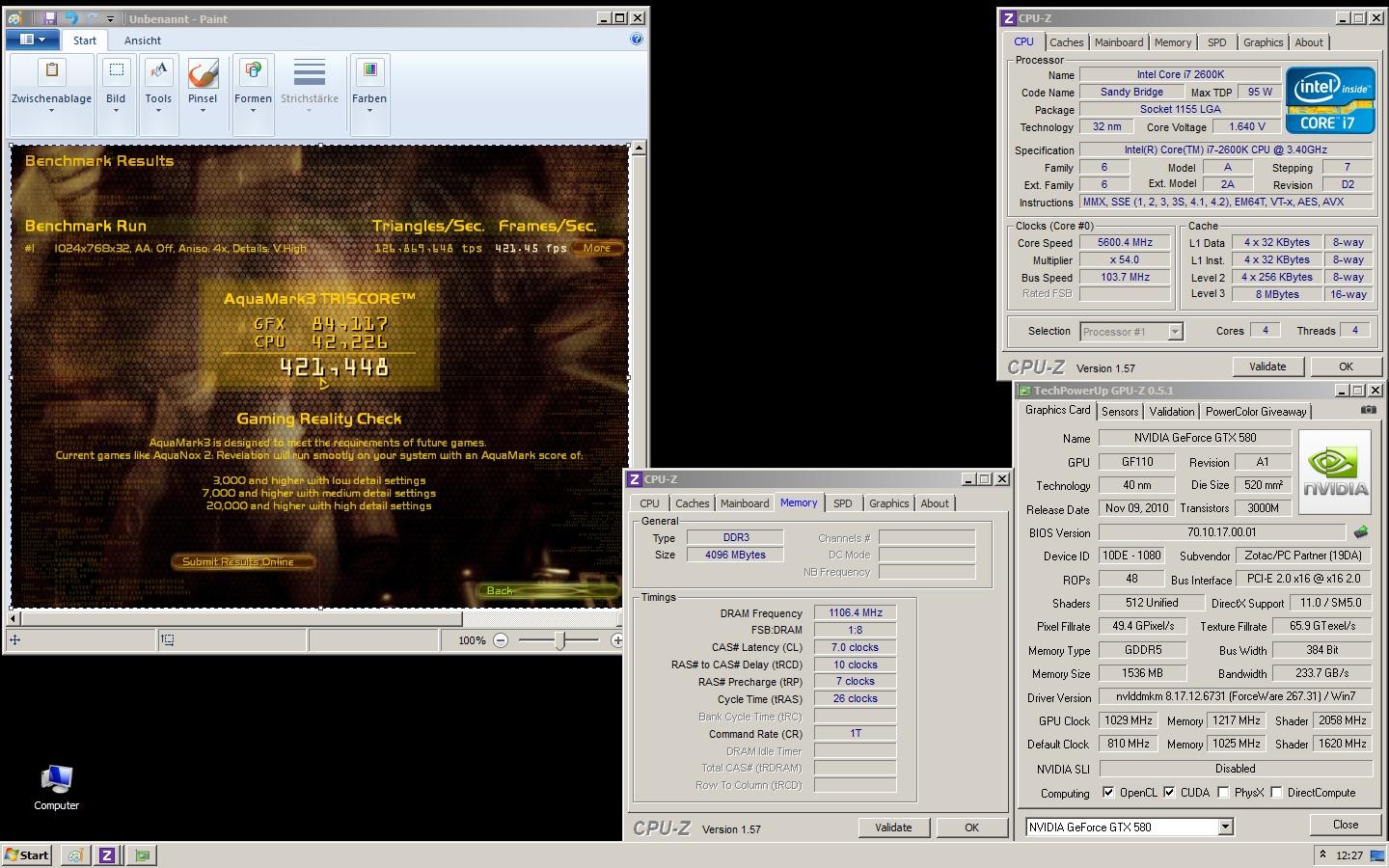Open the Windows Start button

pos(27,855)
